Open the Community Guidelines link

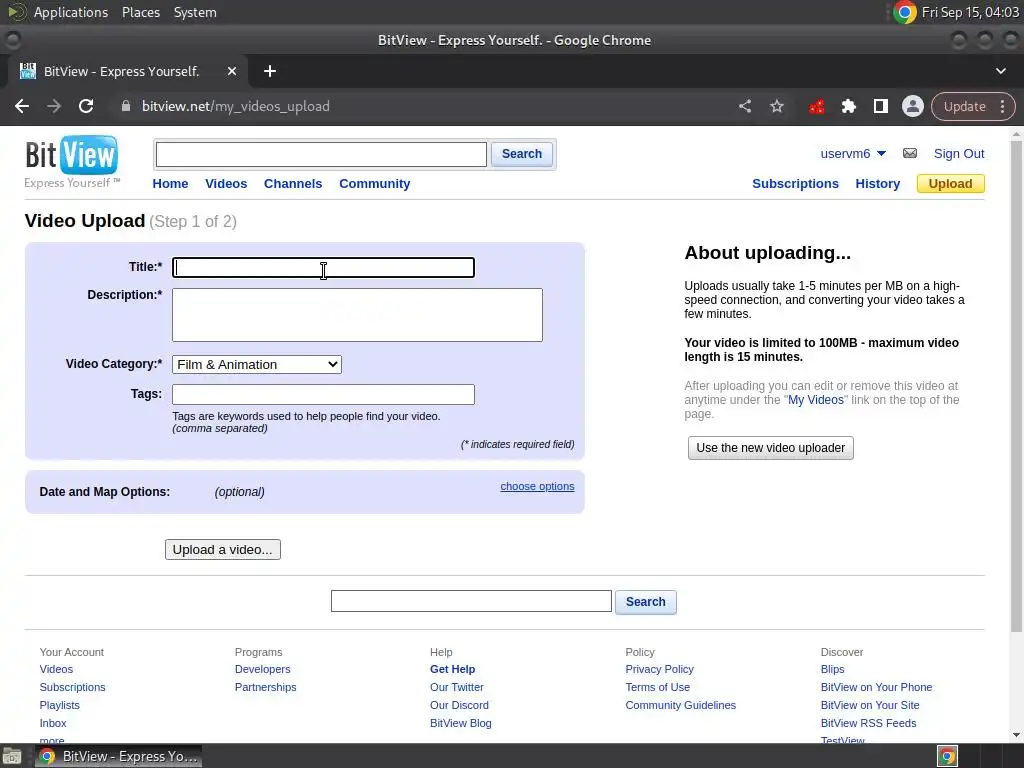click(x=680, y=705)
